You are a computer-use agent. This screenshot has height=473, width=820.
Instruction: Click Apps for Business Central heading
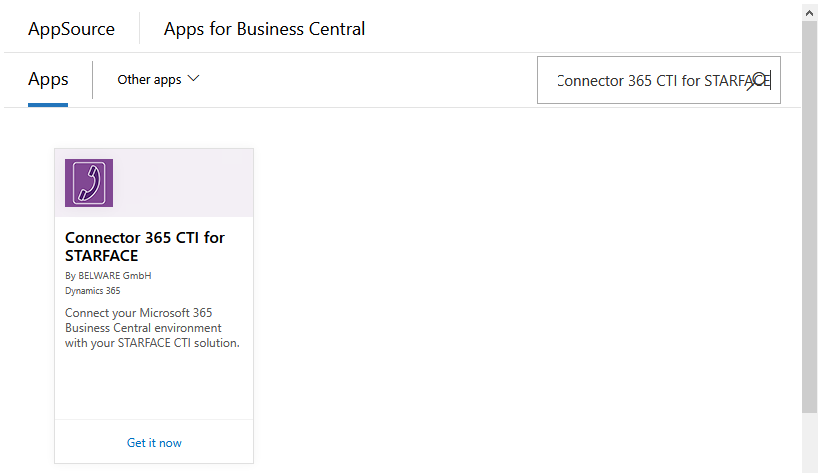point(265,29)
